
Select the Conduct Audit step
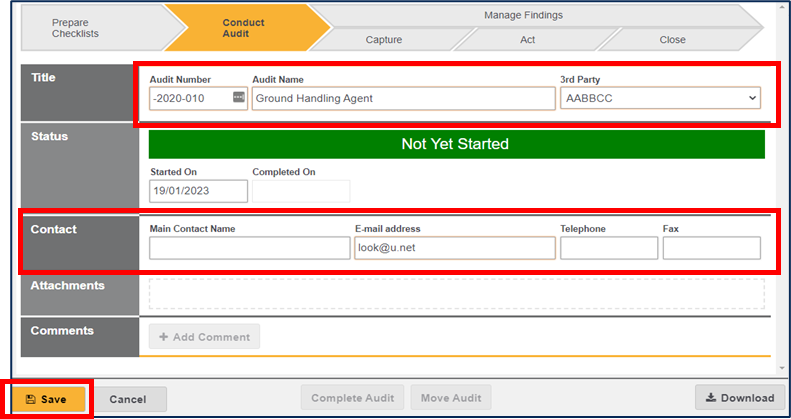point(243,28)
